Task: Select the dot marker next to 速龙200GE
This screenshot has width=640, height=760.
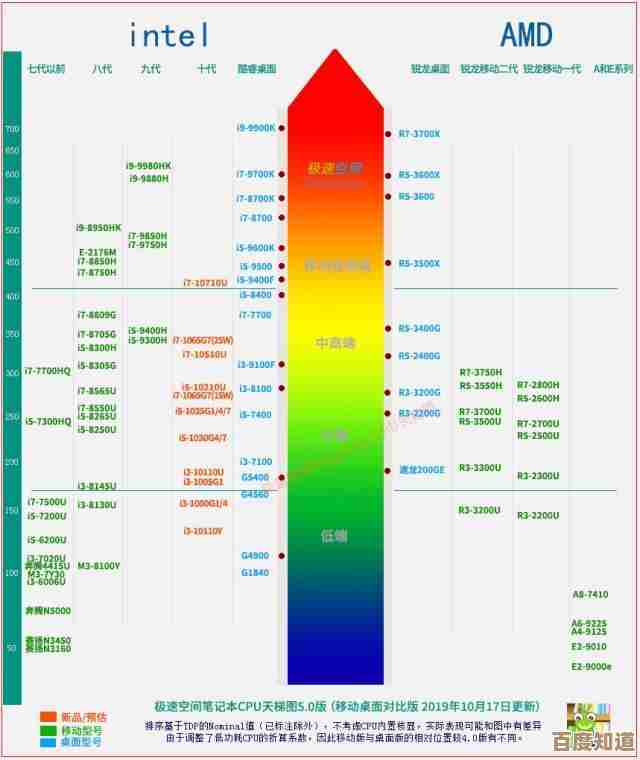Action: pos(388,470)
